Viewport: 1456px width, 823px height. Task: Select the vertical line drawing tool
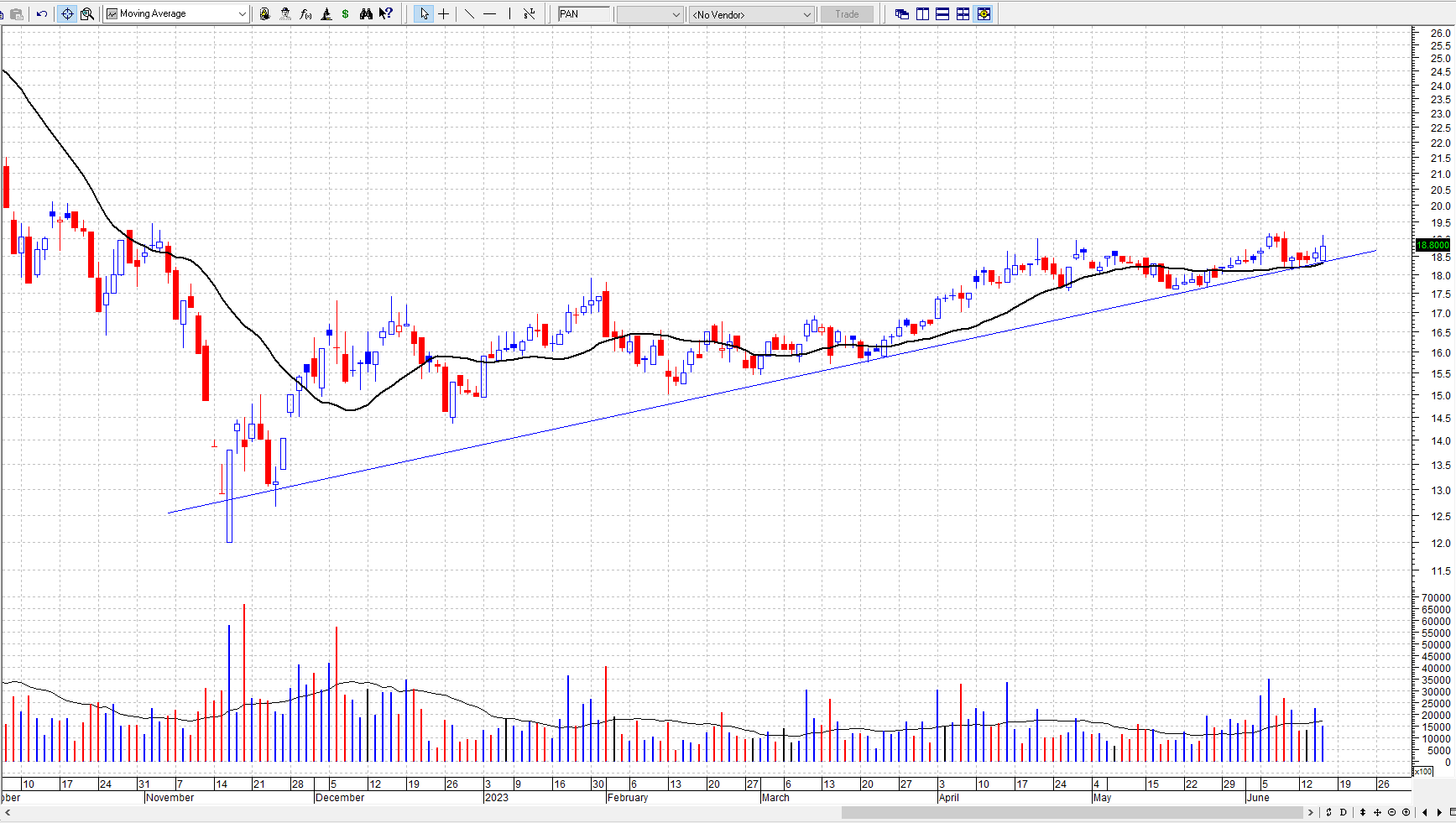click(x=509, y=13)
